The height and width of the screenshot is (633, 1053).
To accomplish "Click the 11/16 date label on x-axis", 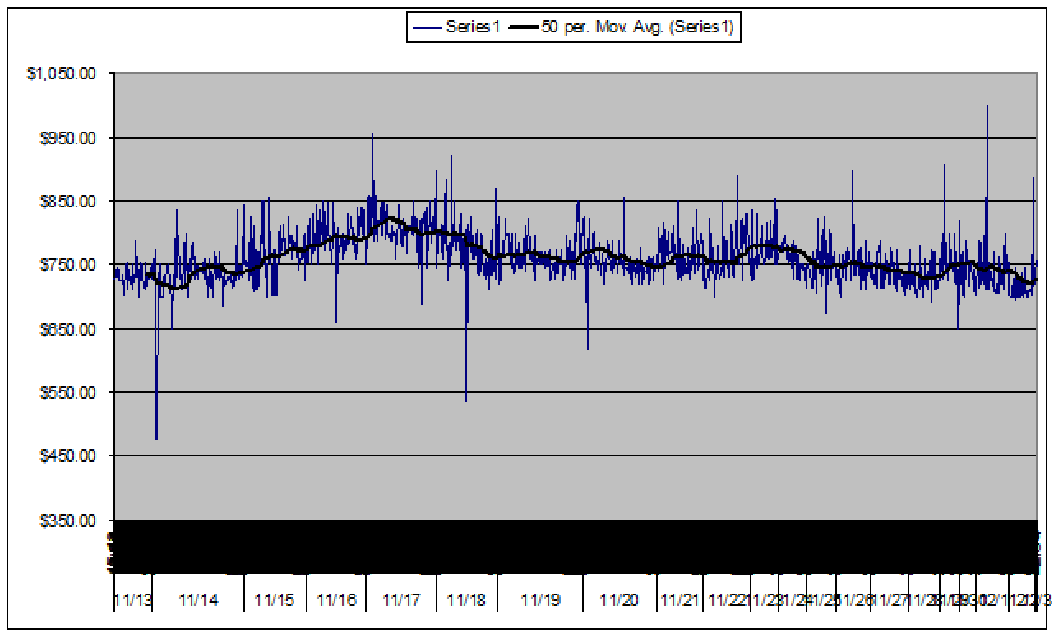I will point(336,599).
